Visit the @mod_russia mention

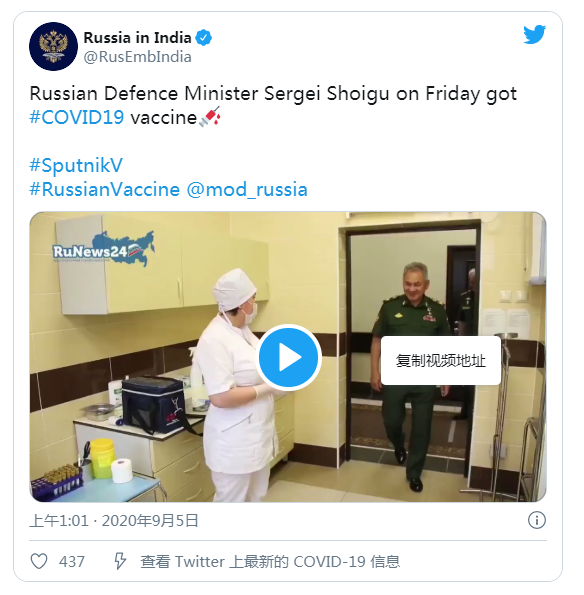coord(247,189)
